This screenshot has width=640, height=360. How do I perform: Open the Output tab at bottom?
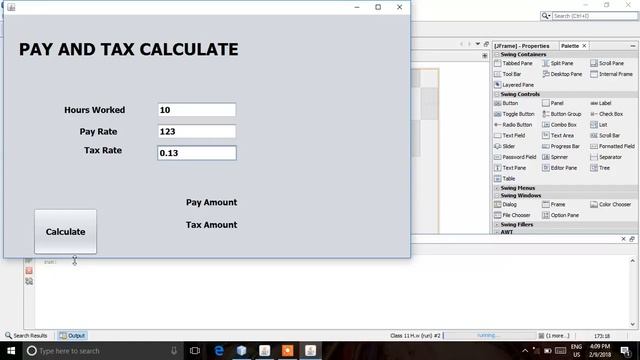72,336
